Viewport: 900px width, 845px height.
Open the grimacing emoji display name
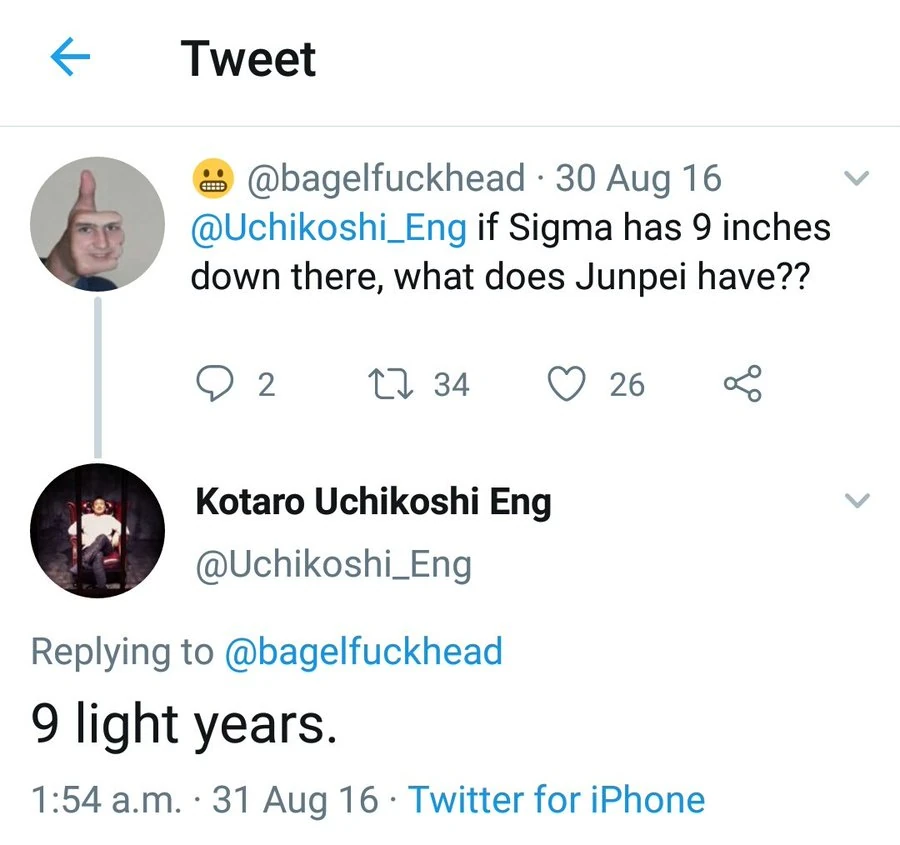211,180
